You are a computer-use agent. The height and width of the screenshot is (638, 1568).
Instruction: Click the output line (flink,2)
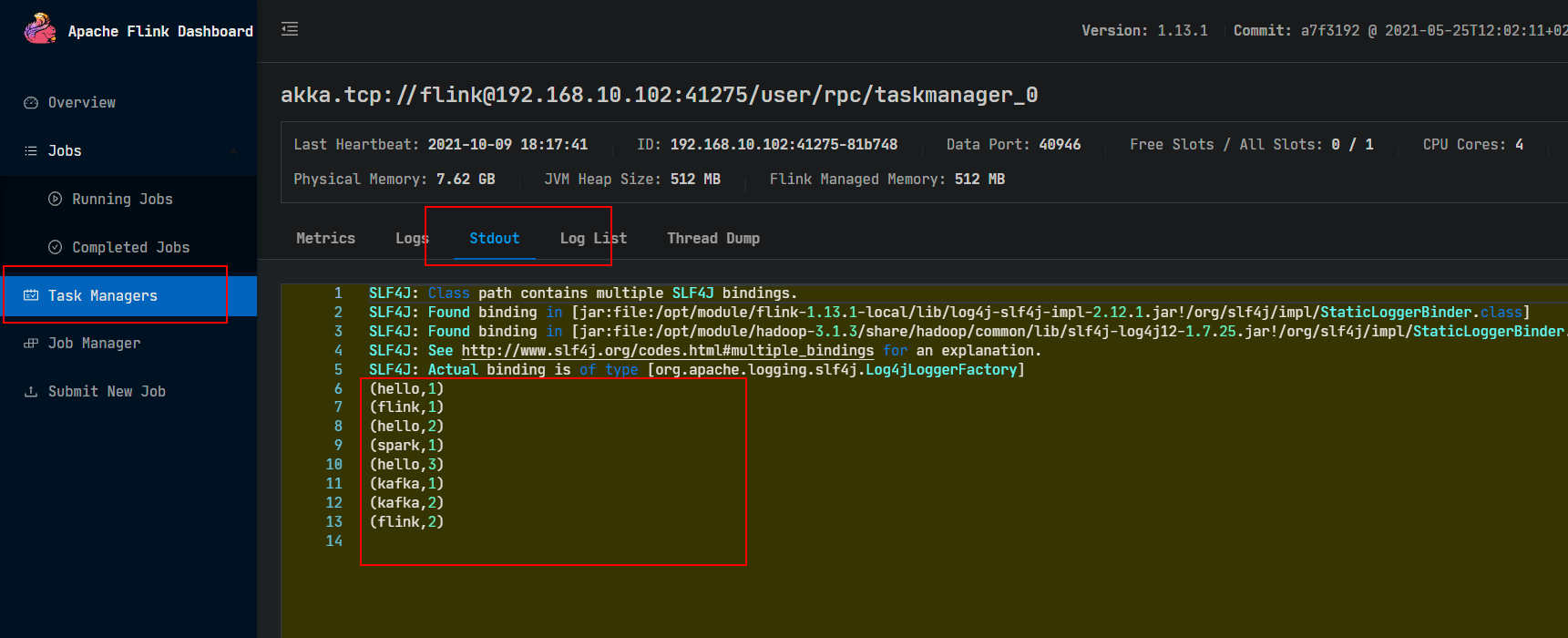point(406,522)
